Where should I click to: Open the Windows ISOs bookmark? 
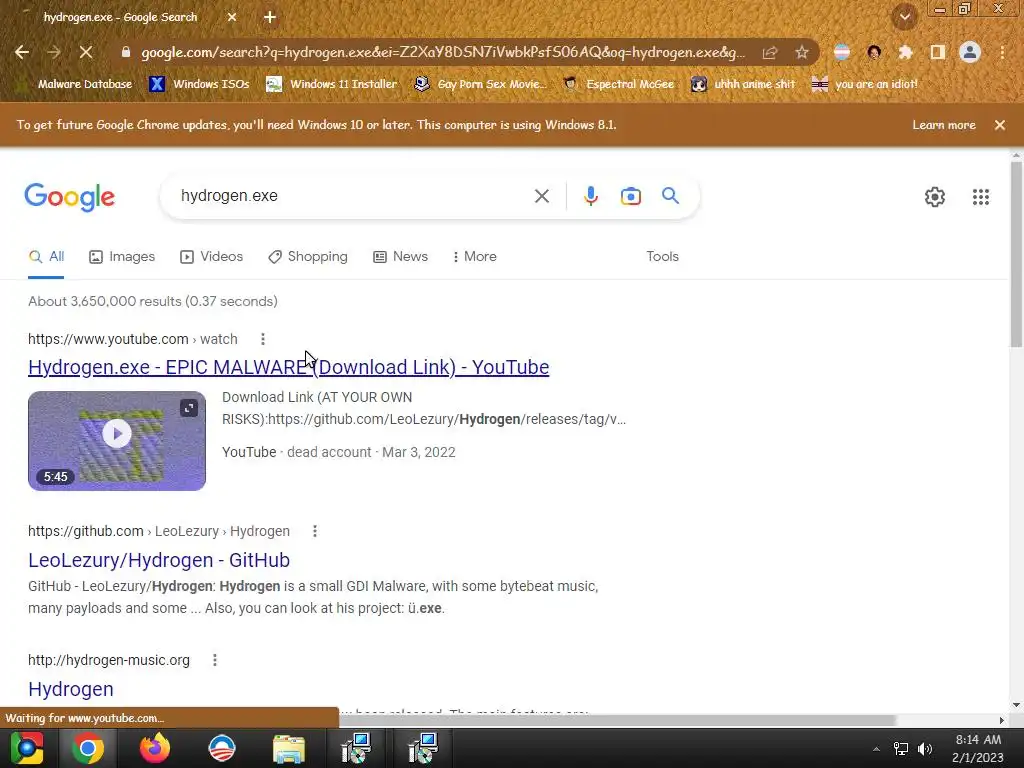coord(199,84)
